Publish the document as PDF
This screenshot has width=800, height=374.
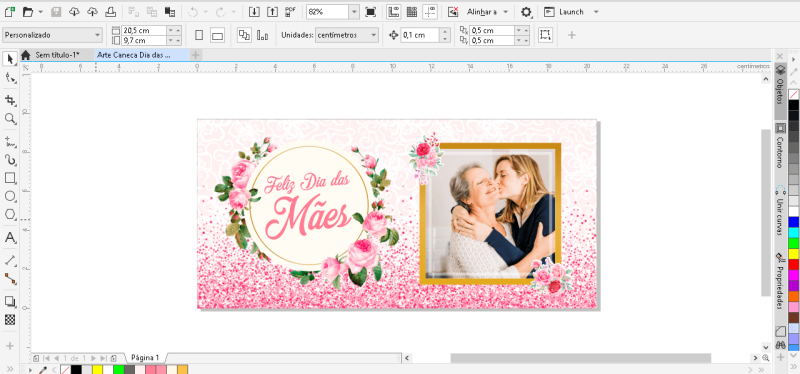click(291, 11)
